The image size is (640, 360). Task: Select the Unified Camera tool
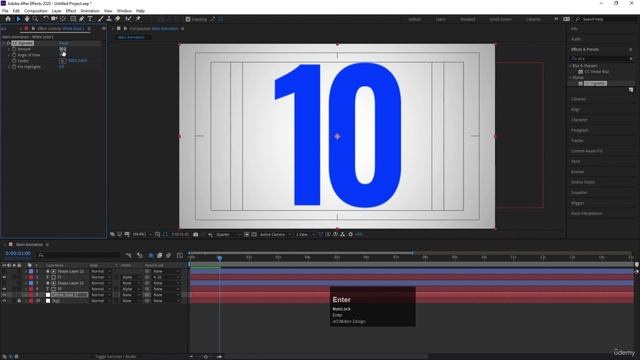click(54, 19)
